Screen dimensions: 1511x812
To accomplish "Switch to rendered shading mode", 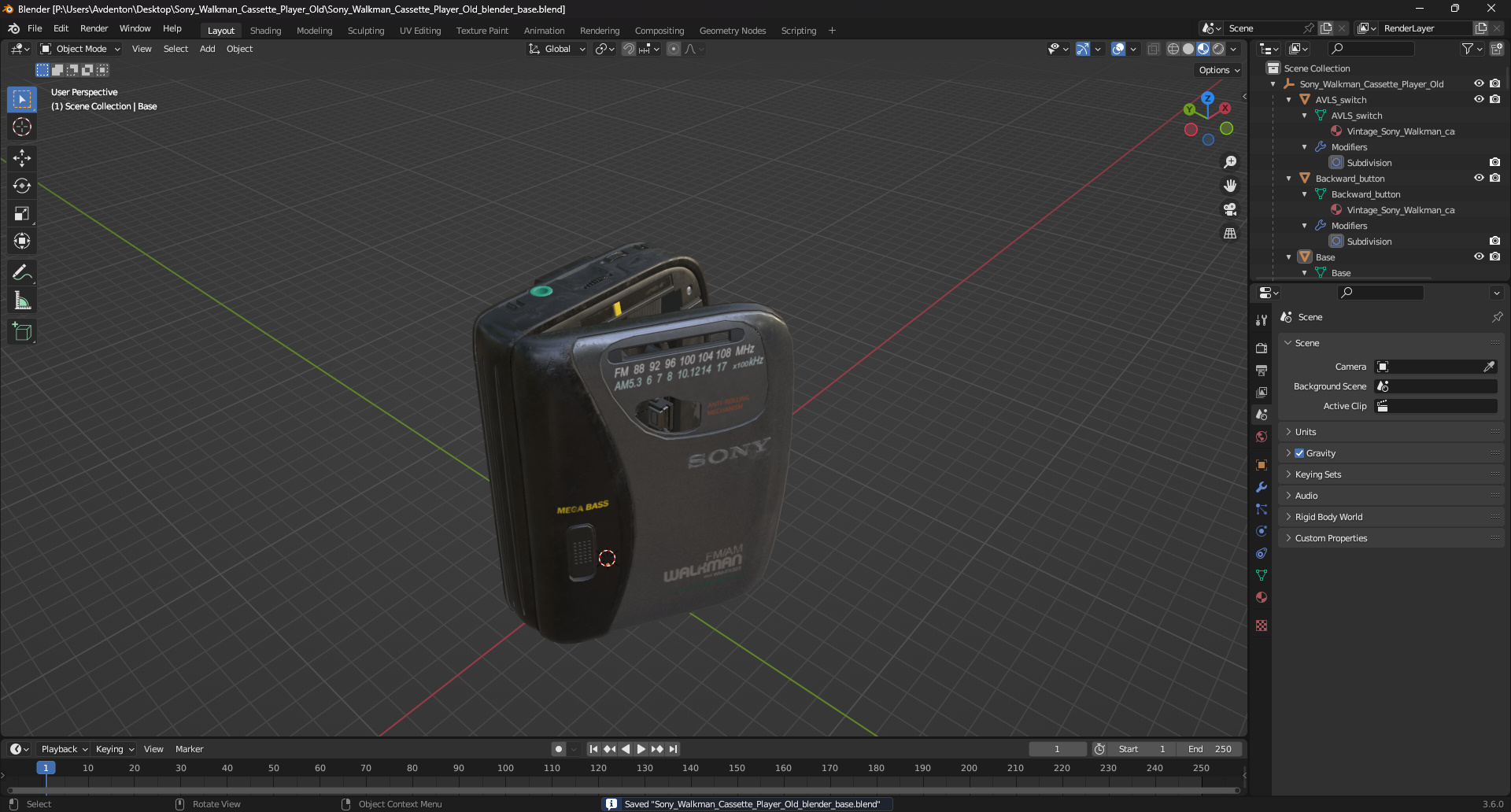I will pyautogui.click(x=1218, y=49).
